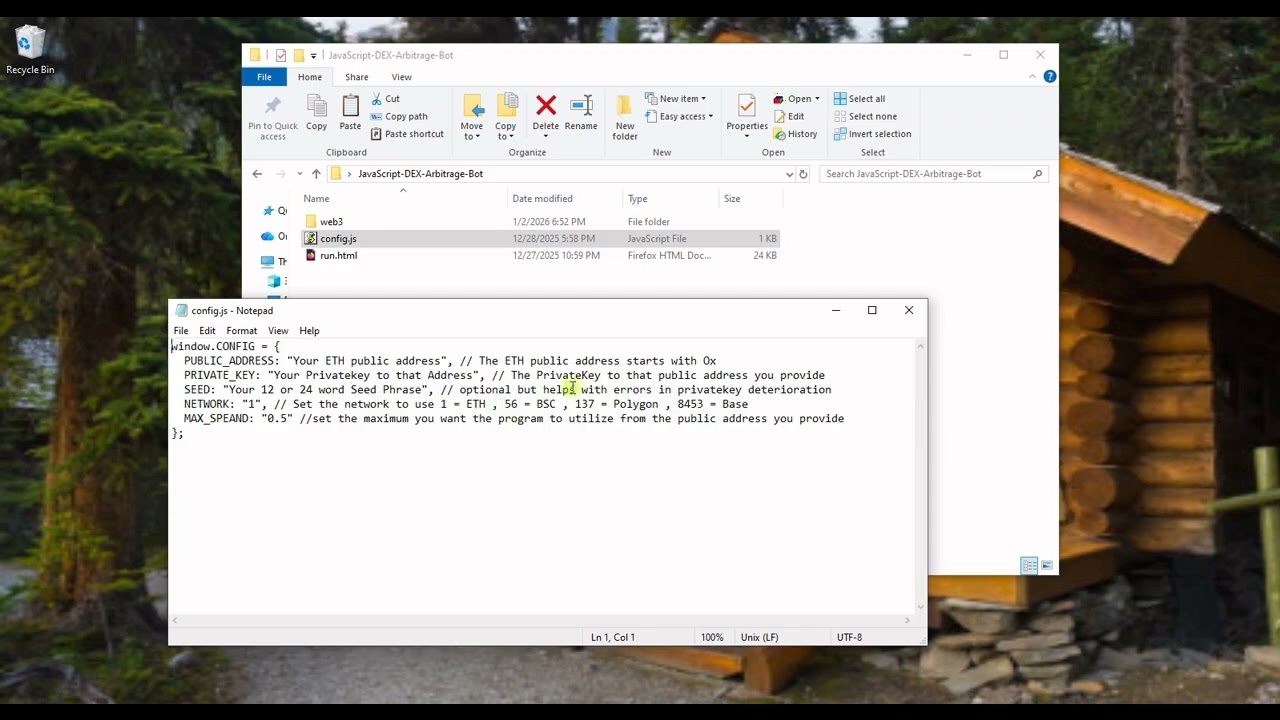Screen dimensions: 1280x720
Task: Open Properties from the Explorer ribbon
Action: pyautogui.click(x=747, y=113)
